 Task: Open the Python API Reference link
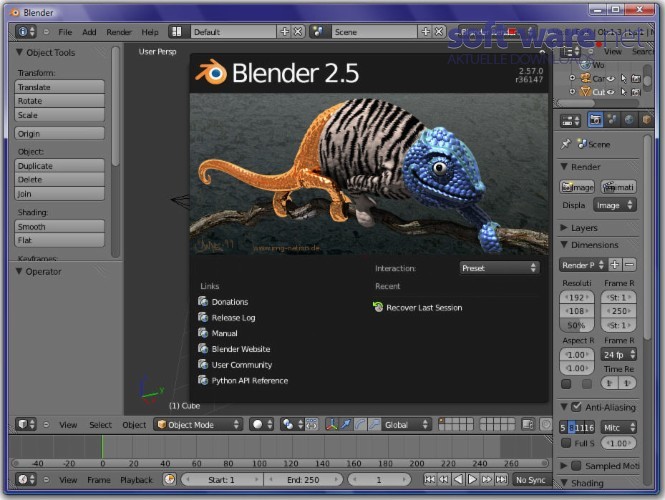[x=249, y=380]
